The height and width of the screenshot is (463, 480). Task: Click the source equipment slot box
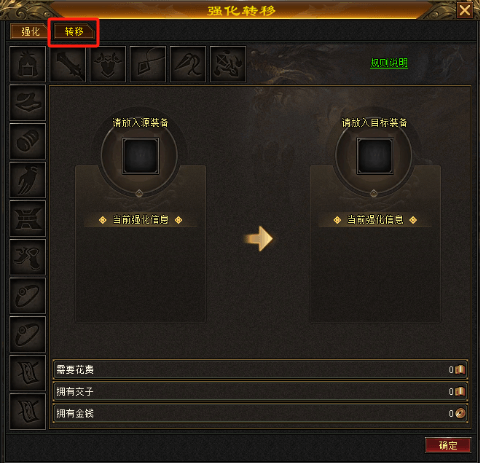coord(140,156)
